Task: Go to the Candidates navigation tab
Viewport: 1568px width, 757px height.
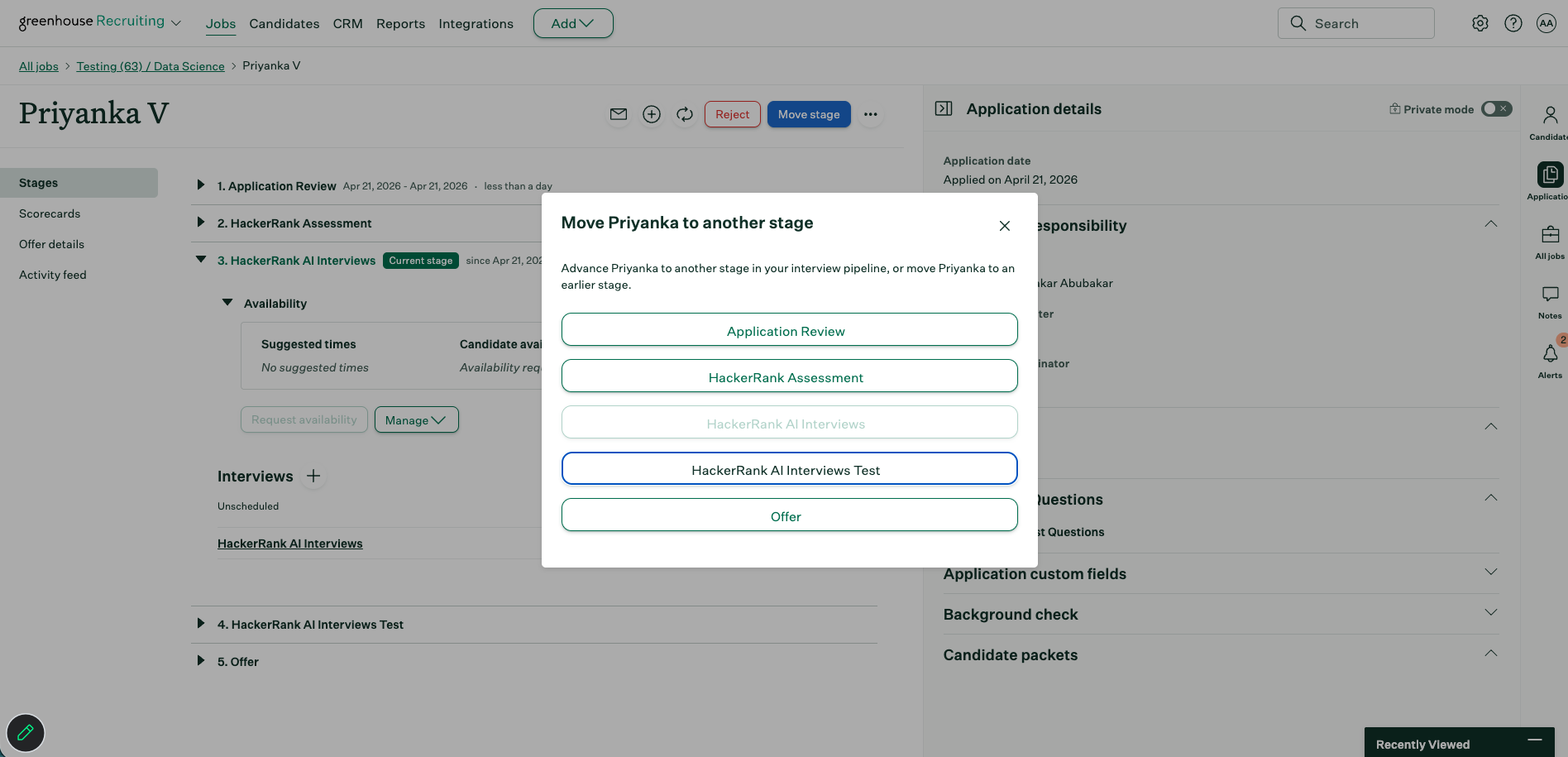Action: click(x=284, y=24)
